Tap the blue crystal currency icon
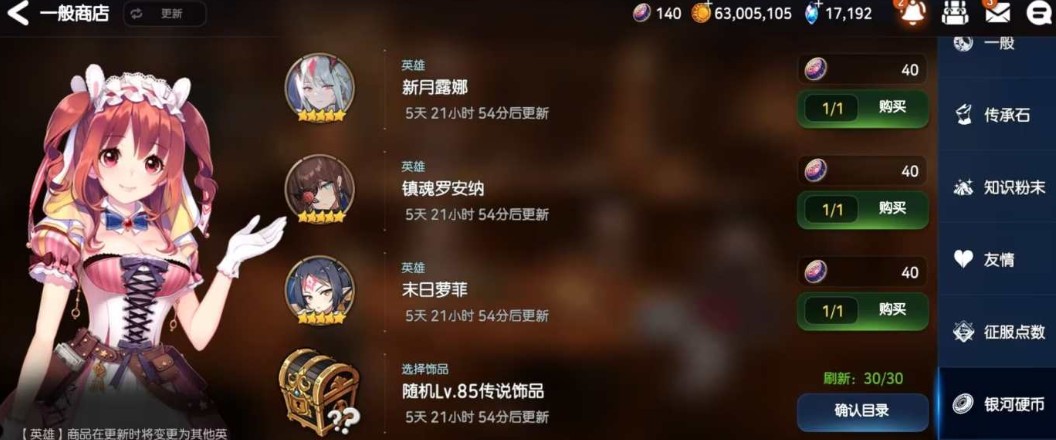1056x440 pixels. (x=814, y=13)
